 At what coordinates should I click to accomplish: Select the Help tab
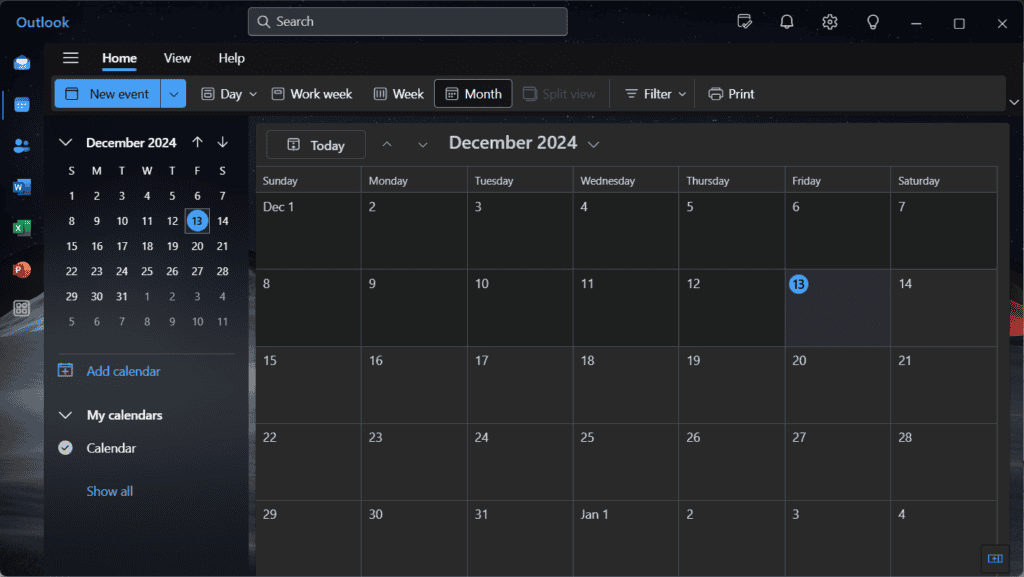pos(231,58)
